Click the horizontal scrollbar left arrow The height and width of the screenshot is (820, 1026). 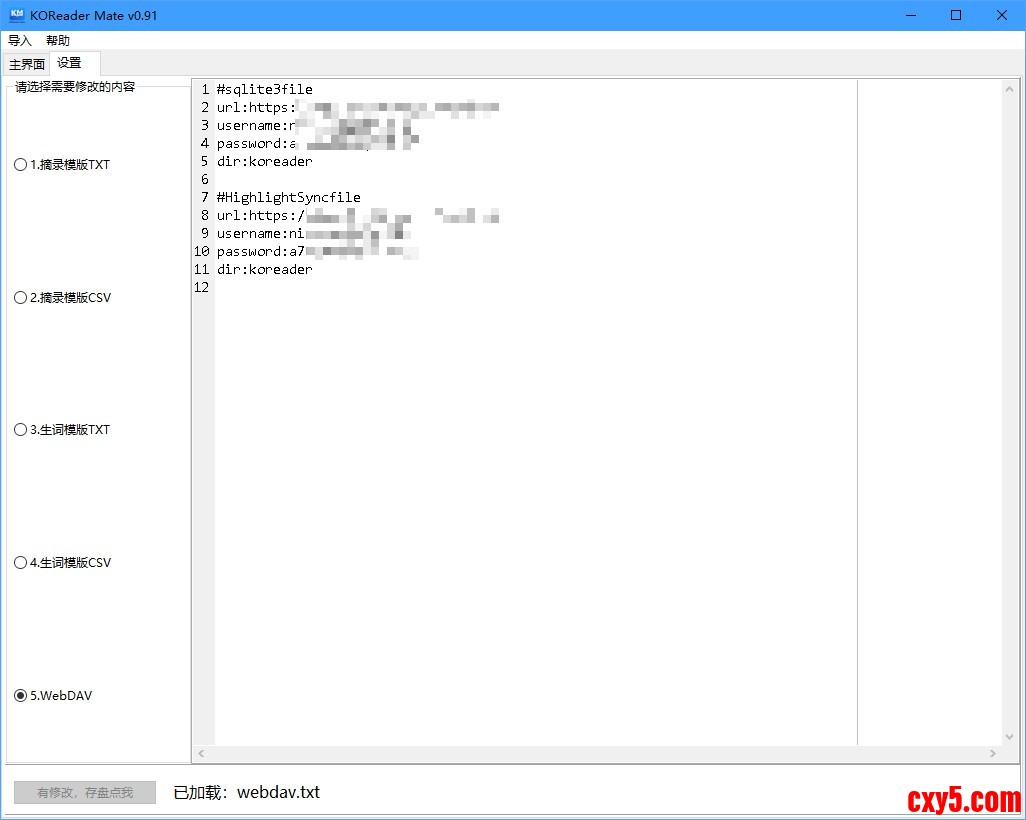click(x=202, y=753)
